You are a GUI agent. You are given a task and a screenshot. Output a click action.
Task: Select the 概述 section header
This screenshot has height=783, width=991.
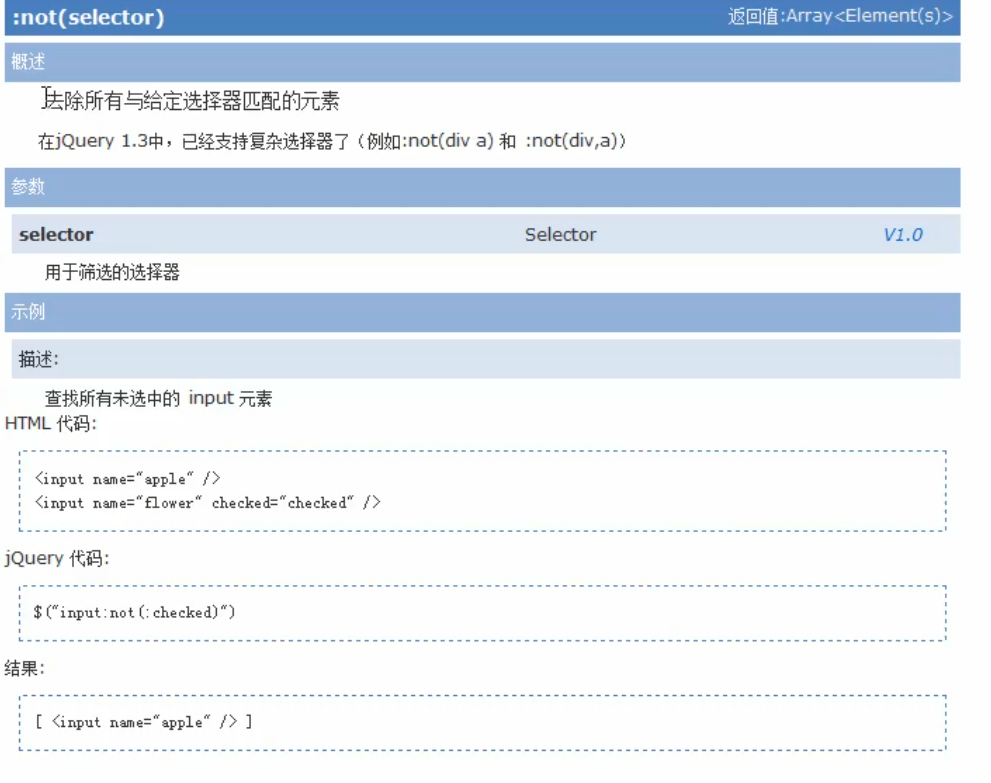pos(482,62)
